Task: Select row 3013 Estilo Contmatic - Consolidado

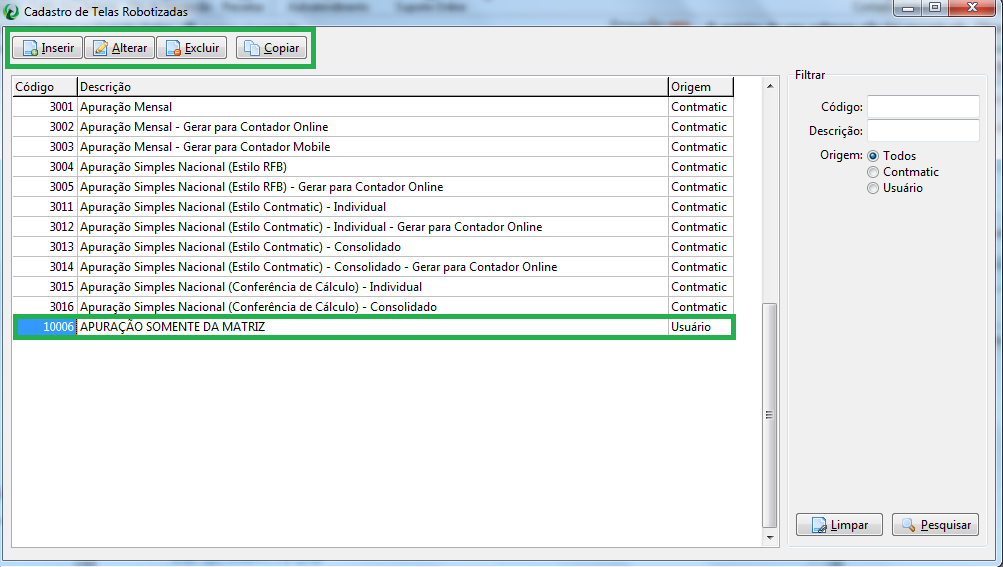Action: point(373,246)
